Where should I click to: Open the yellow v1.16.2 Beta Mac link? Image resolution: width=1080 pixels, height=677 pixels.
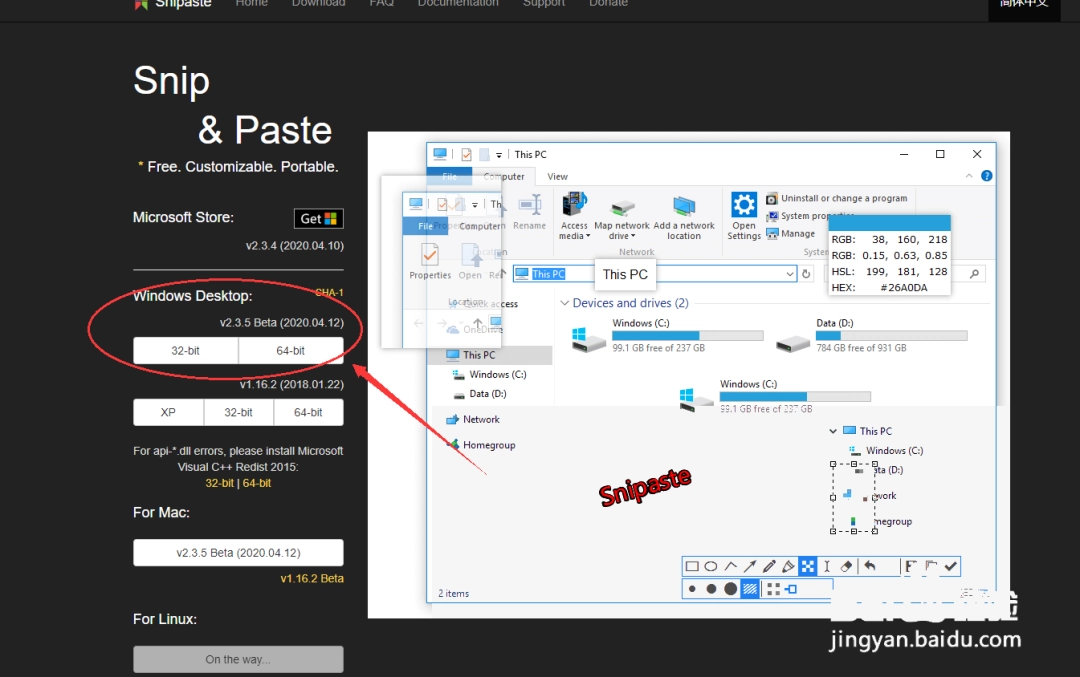coord(312,579)
